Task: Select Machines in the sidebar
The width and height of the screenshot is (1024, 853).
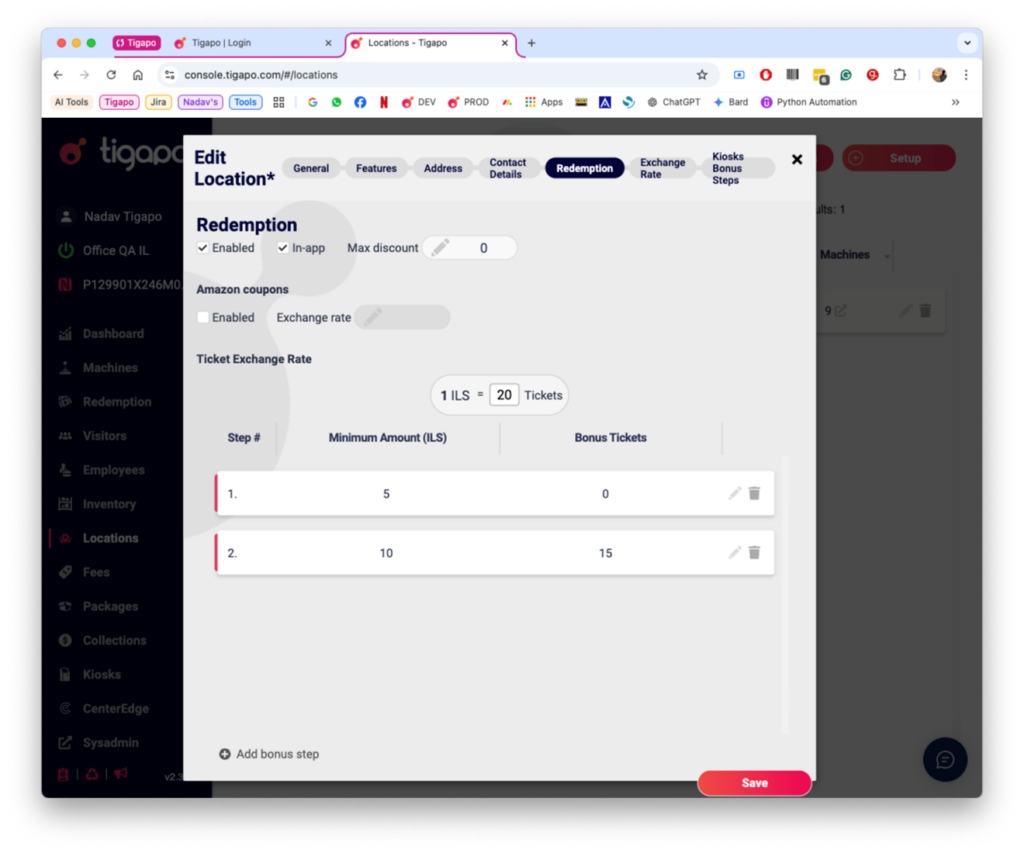Action: tap(110, 367)
